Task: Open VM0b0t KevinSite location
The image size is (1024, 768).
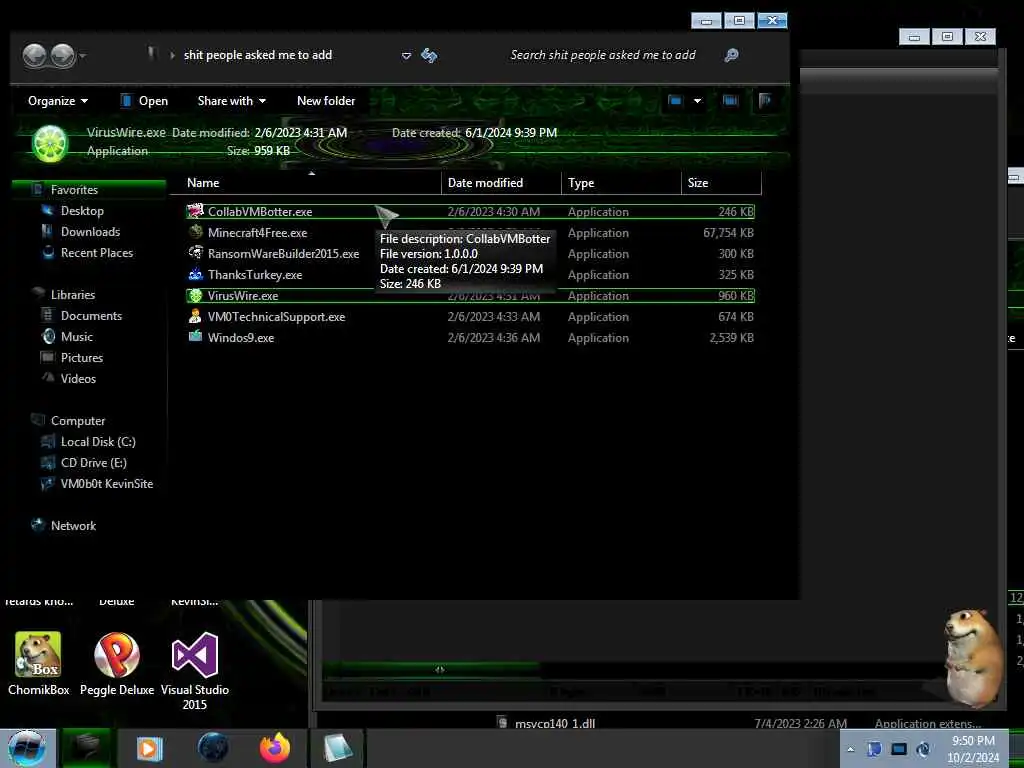Action: (x=106, y=484)
